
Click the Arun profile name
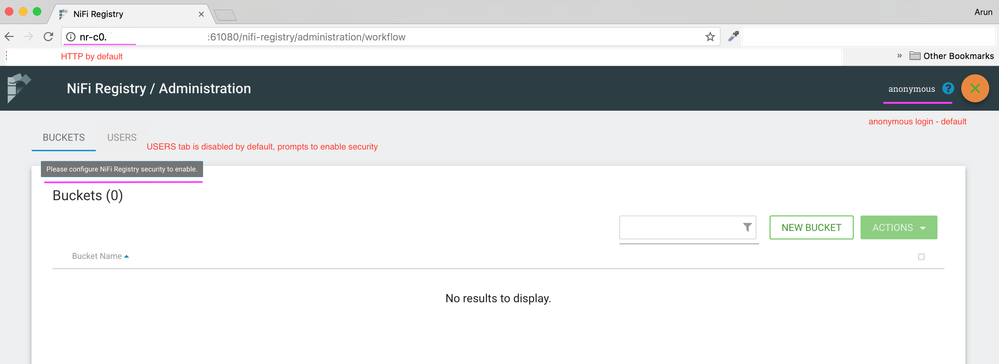[x=983, y=11]
